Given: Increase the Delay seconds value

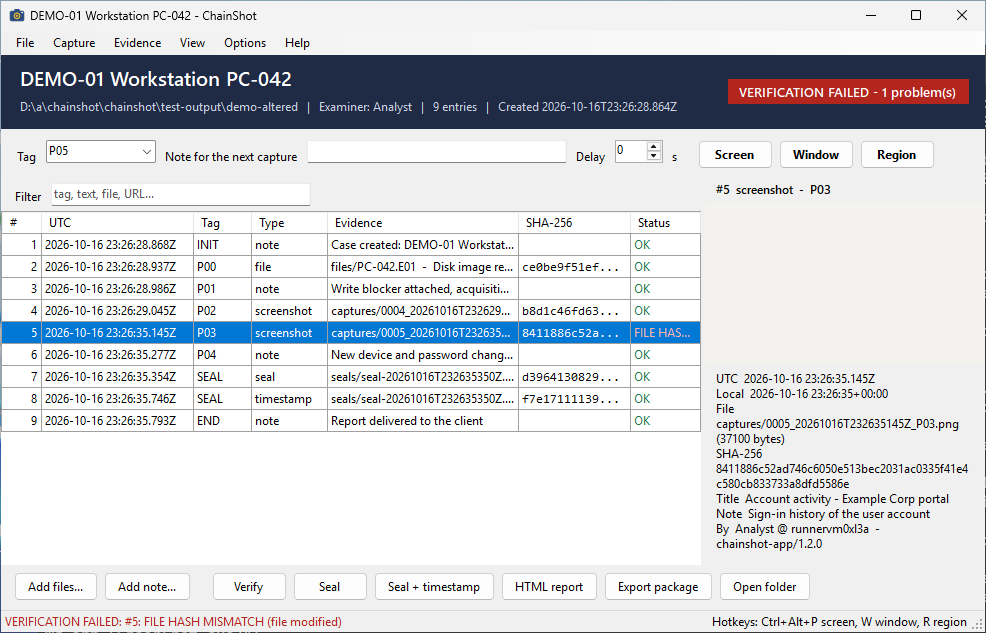Looking at the screenshot, I should pos(654,146).
